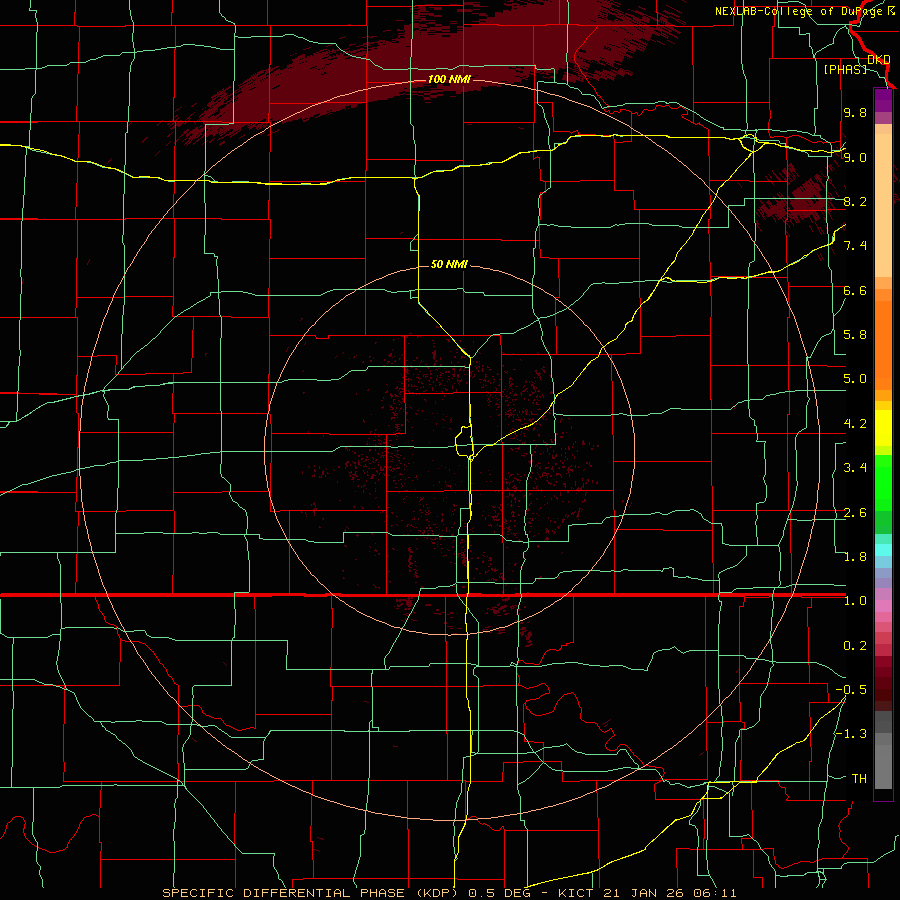Select the cyan color bar segment
900x900 pixels.
[x=883, y=549]
